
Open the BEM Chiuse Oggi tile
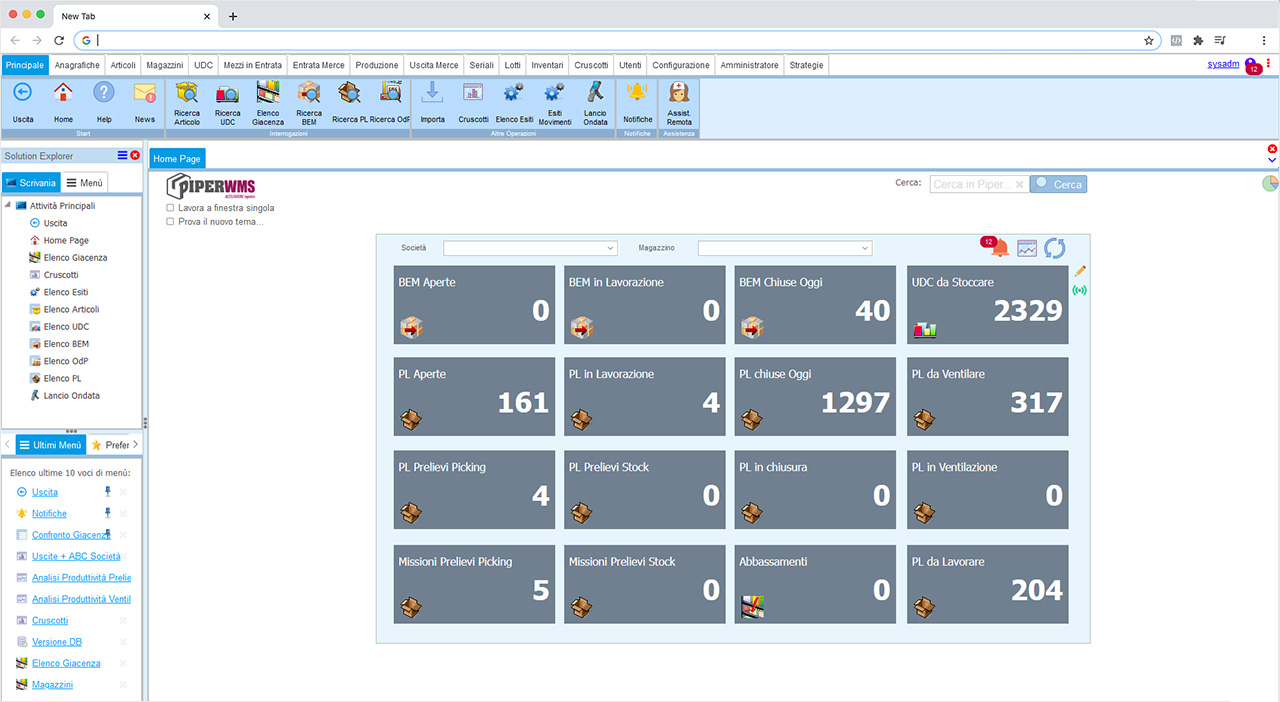pyautogui.click(x=815, y=304)
